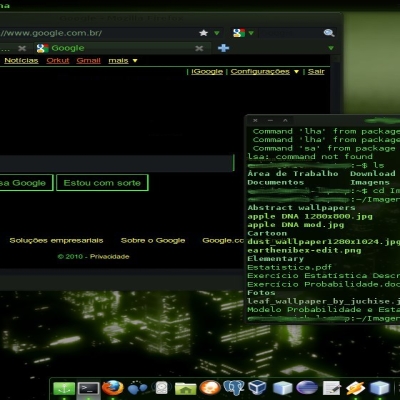
Task: Launch the PostgreSQL elephant dock icon
Action: click(234, 388)
